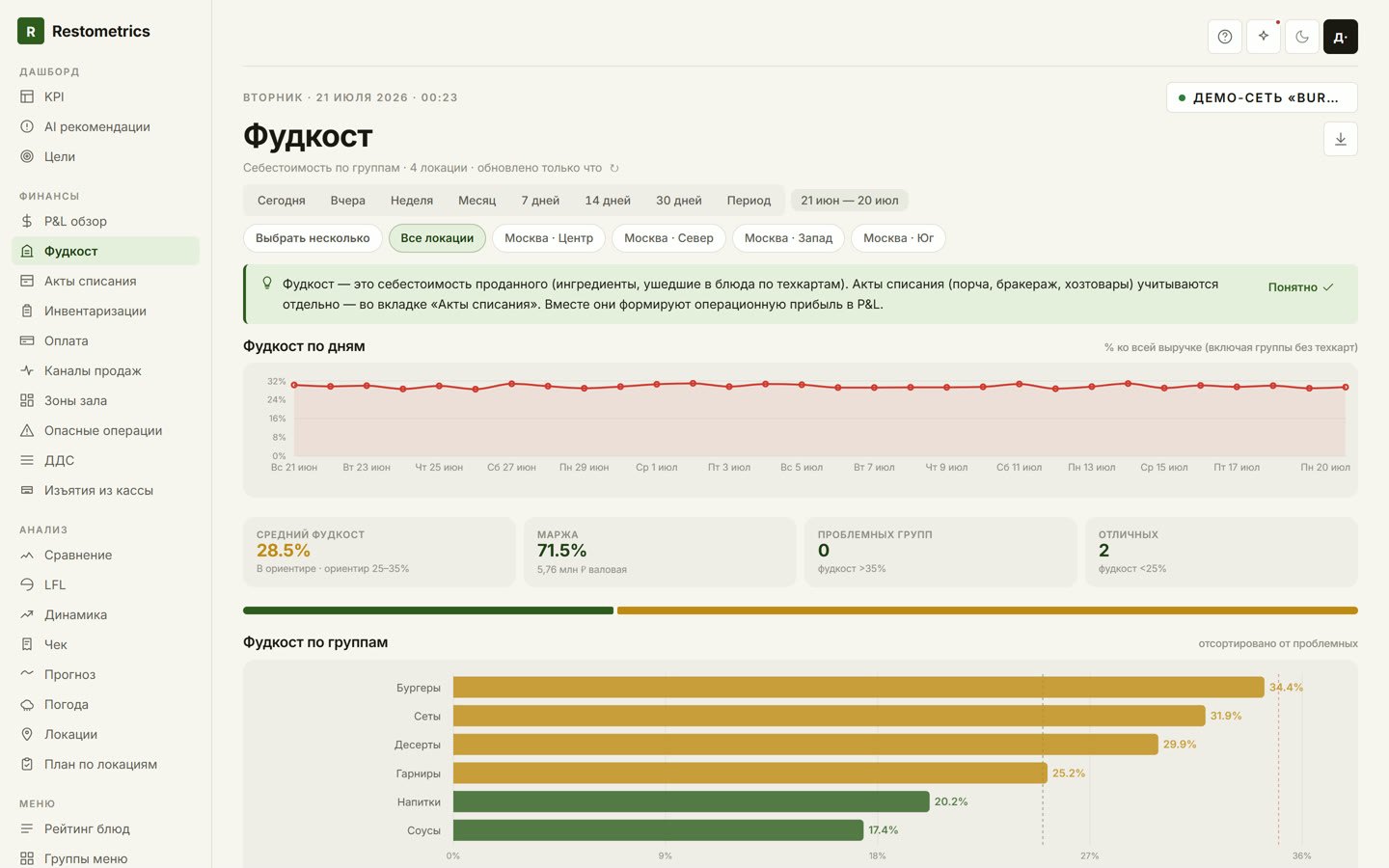Click the download report icon
The height and width of the screenshot is (868, 1389).
point(1341,139)
